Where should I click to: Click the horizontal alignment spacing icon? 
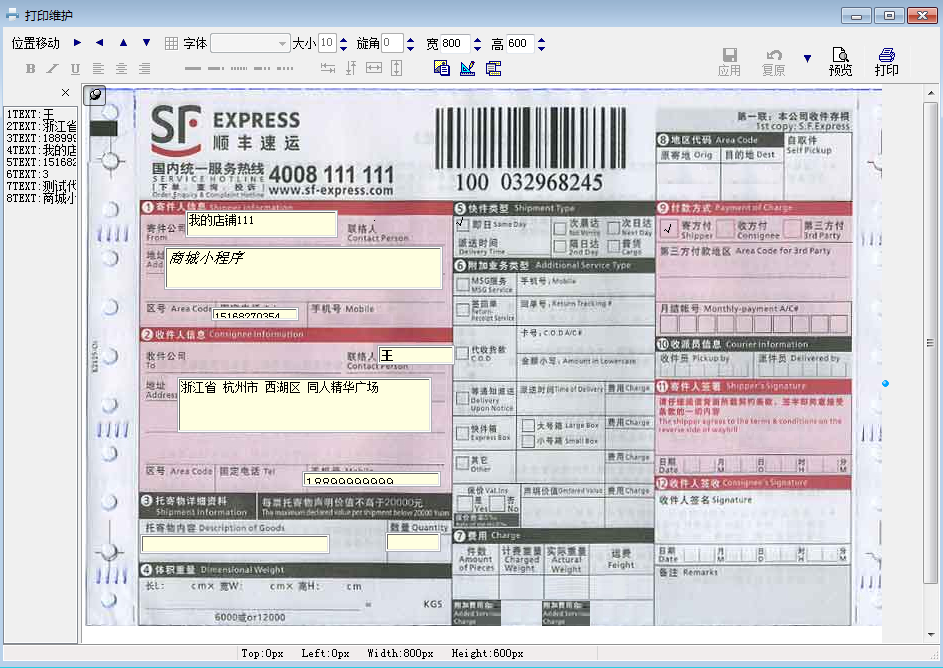point(328,69)
